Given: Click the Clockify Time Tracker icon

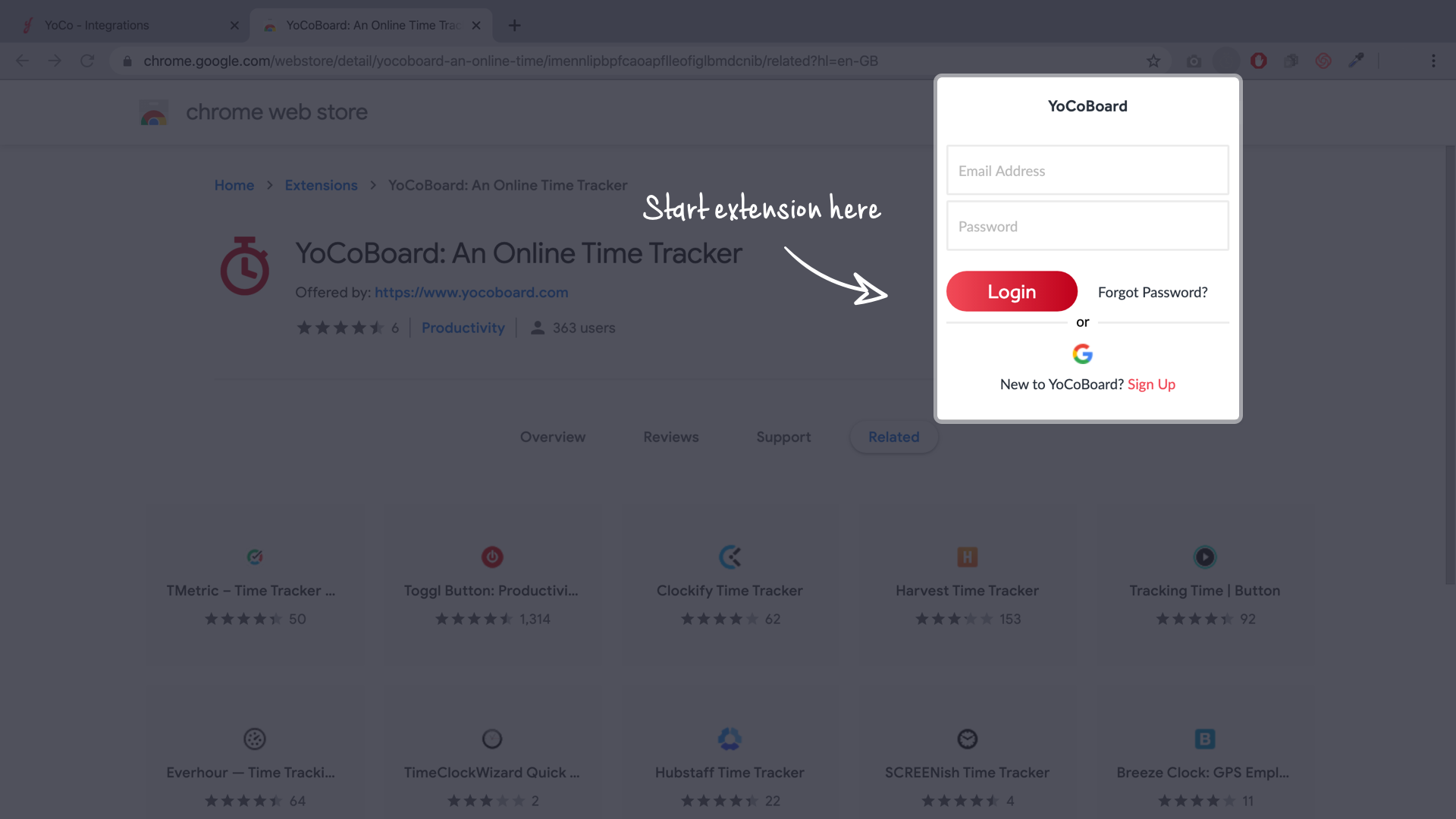Looking at the screenshot, I should tap(729, 557).
